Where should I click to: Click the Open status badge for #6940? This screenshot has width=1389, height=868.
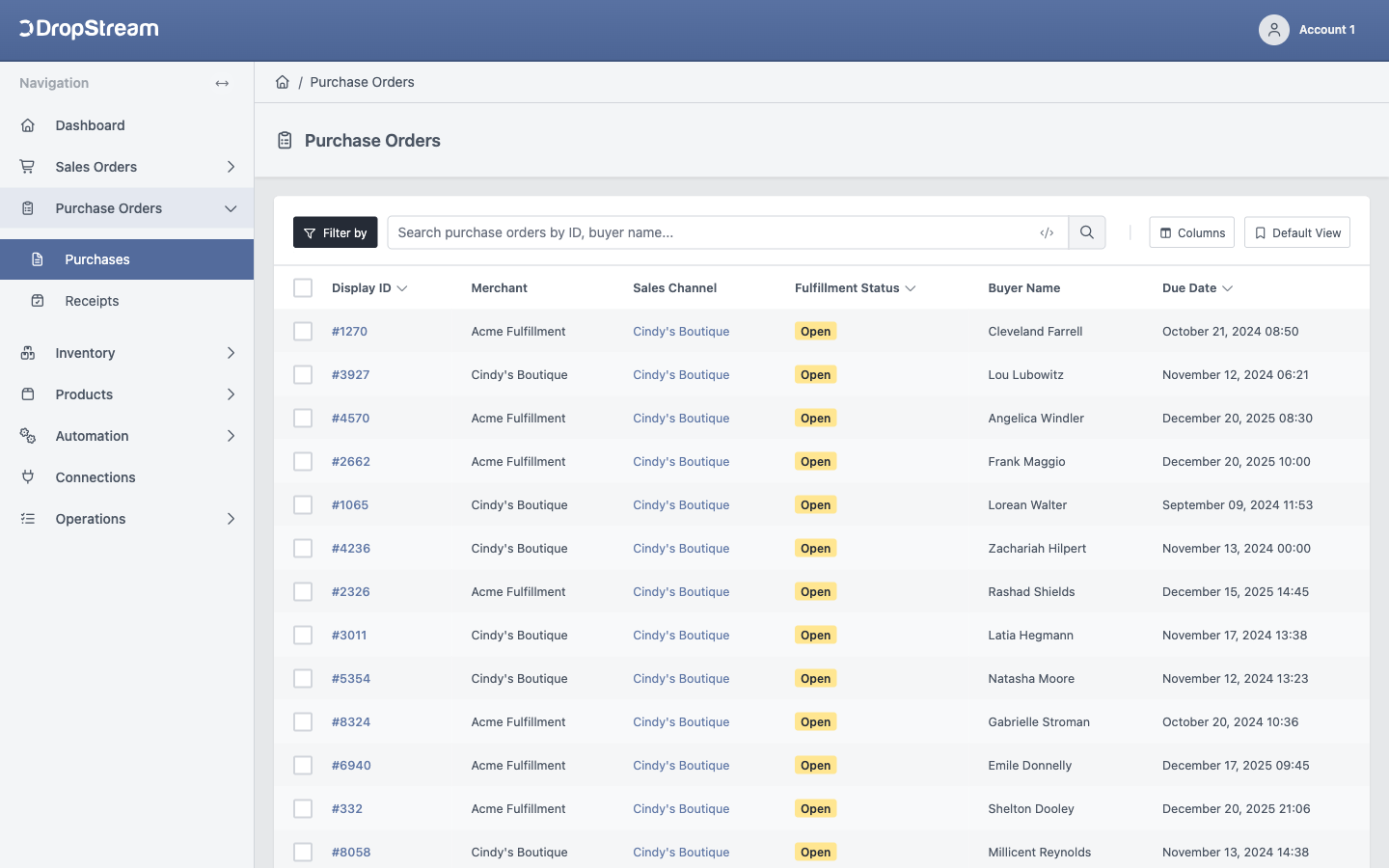(x=815, y=765)
